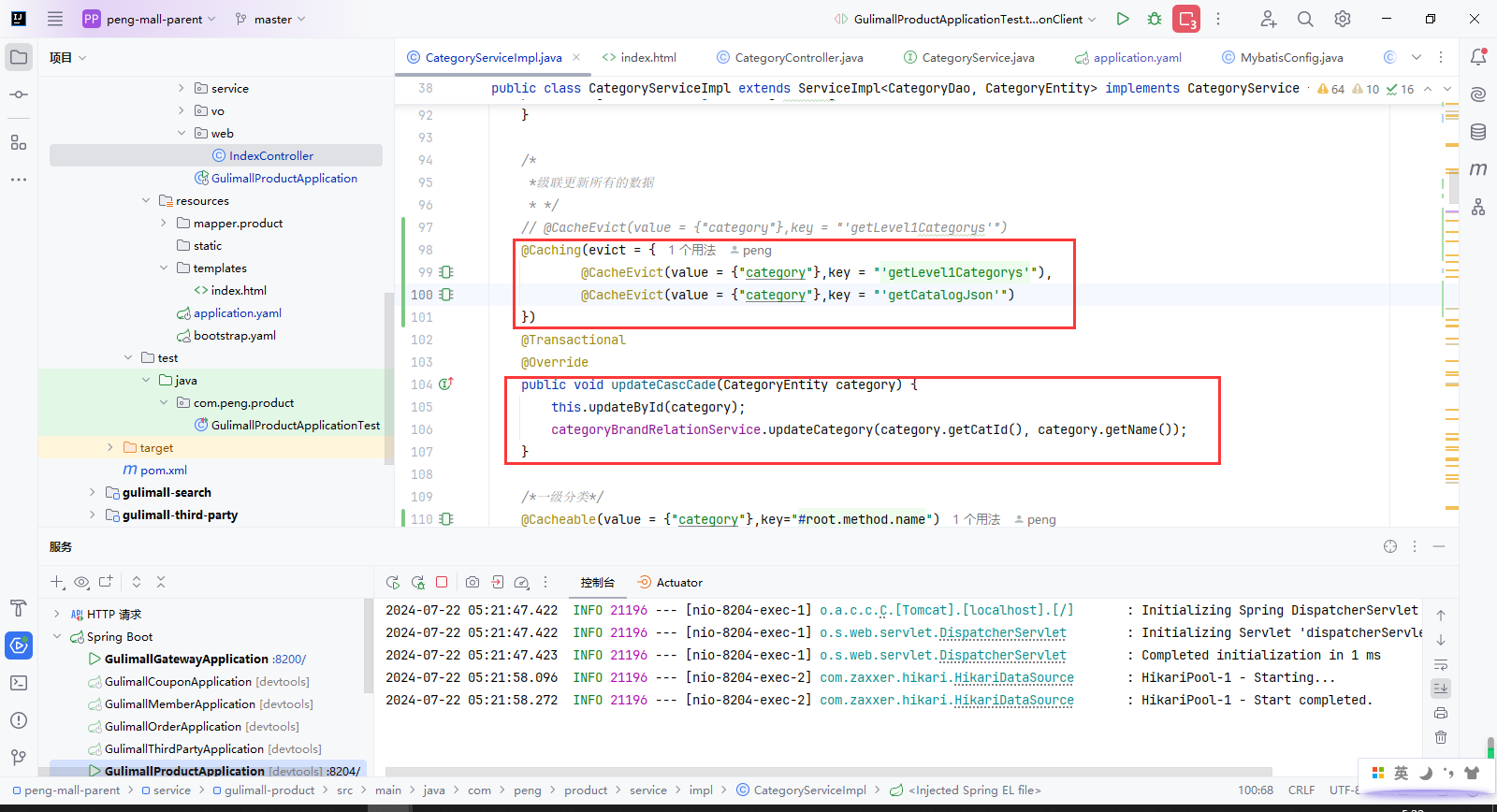Open Code With Me collaboration icon
Image resolution: width=1497 pixels, height=812 pixels.
[x=1268, y=19]
